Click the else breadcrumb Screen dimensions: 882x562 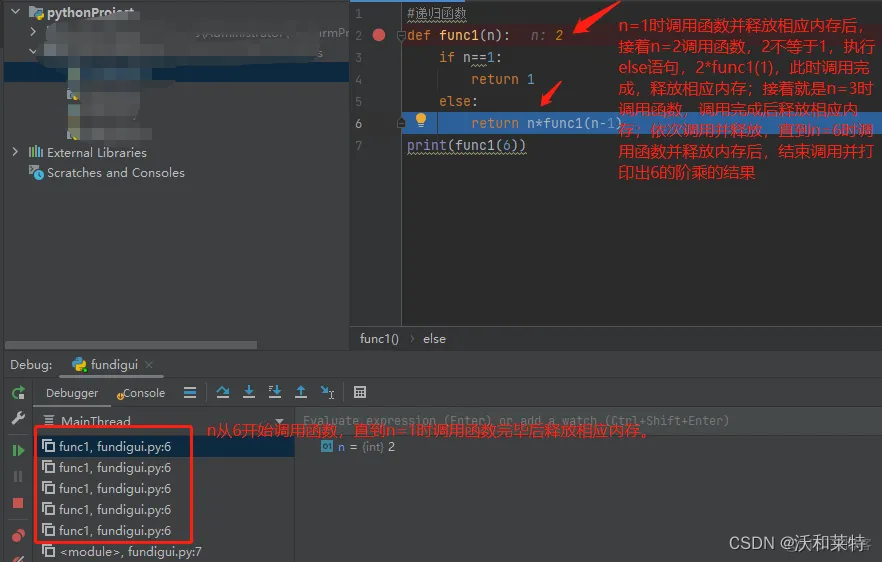tap(434, 339)
